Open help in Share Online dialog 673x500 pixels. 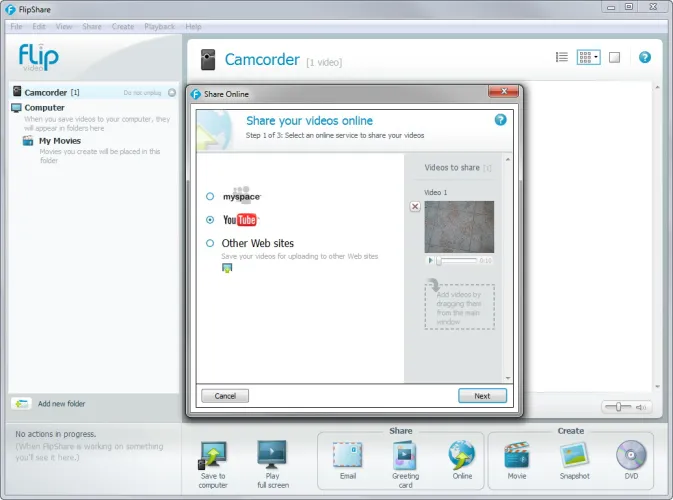[500, 120]
